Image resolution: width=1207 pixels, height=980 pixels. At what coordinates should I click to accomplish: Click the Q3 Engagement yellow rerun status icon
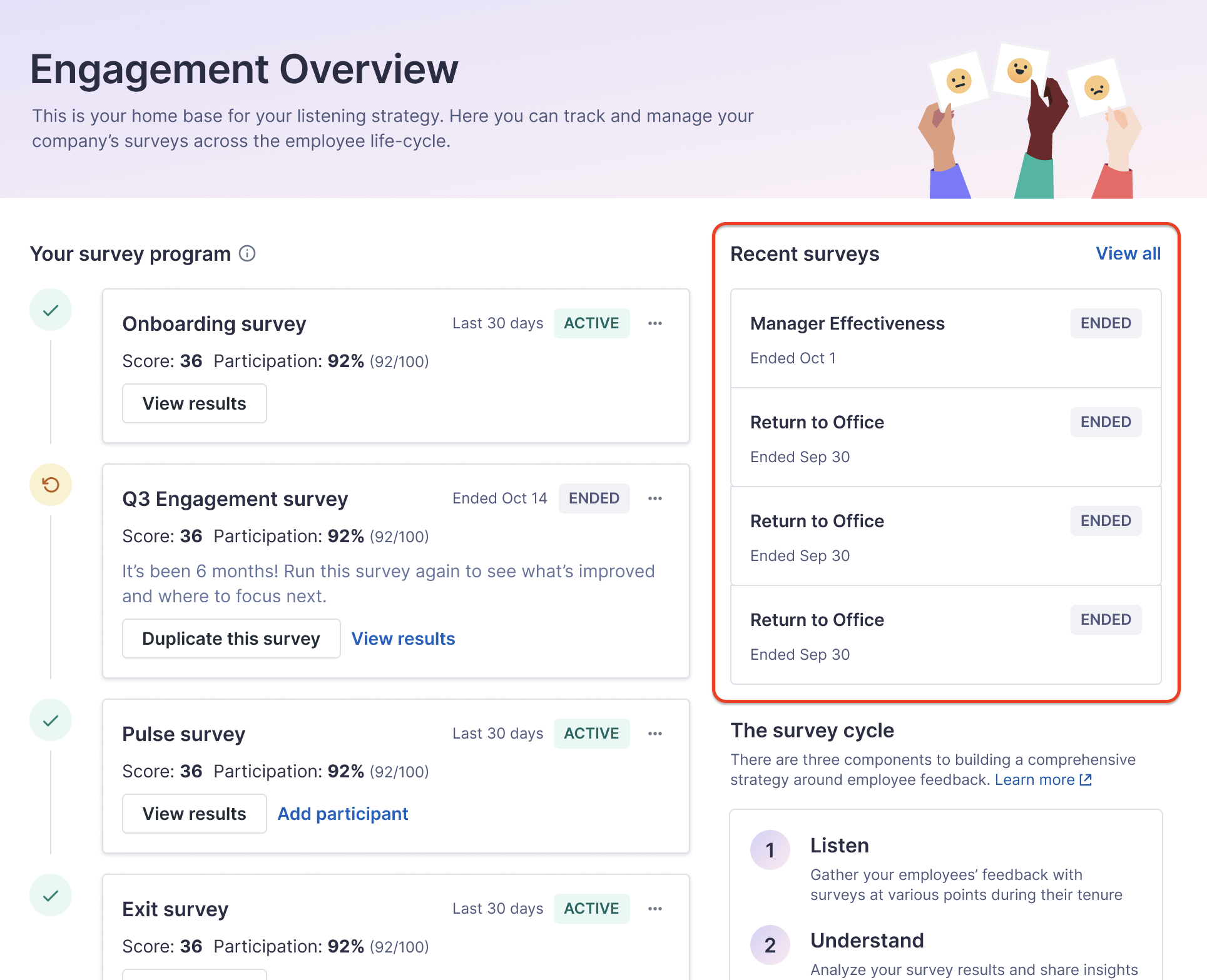coord(51,485)
